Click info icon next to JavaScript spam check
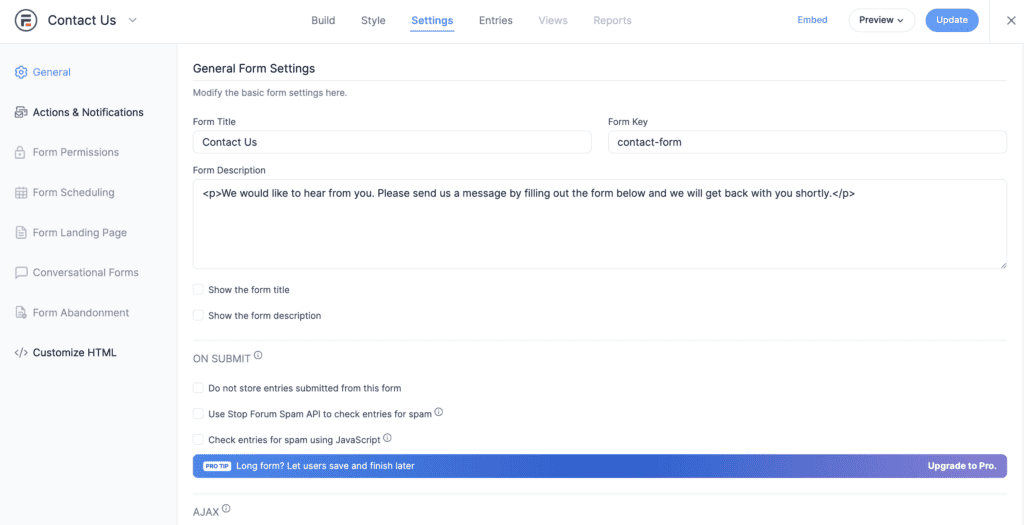This screenshot has height=525, width=1024. [387, 438]
